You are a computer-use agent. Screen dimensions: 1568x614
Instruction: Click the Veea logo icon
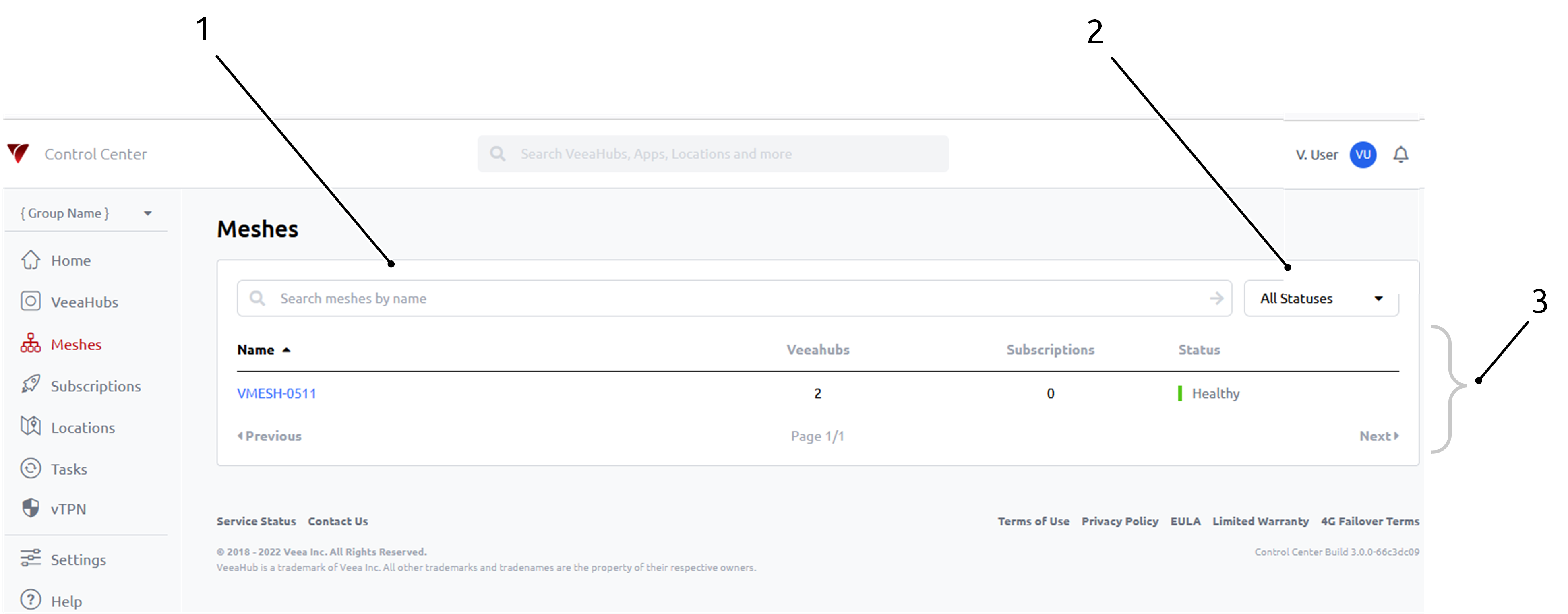(18, 153)
